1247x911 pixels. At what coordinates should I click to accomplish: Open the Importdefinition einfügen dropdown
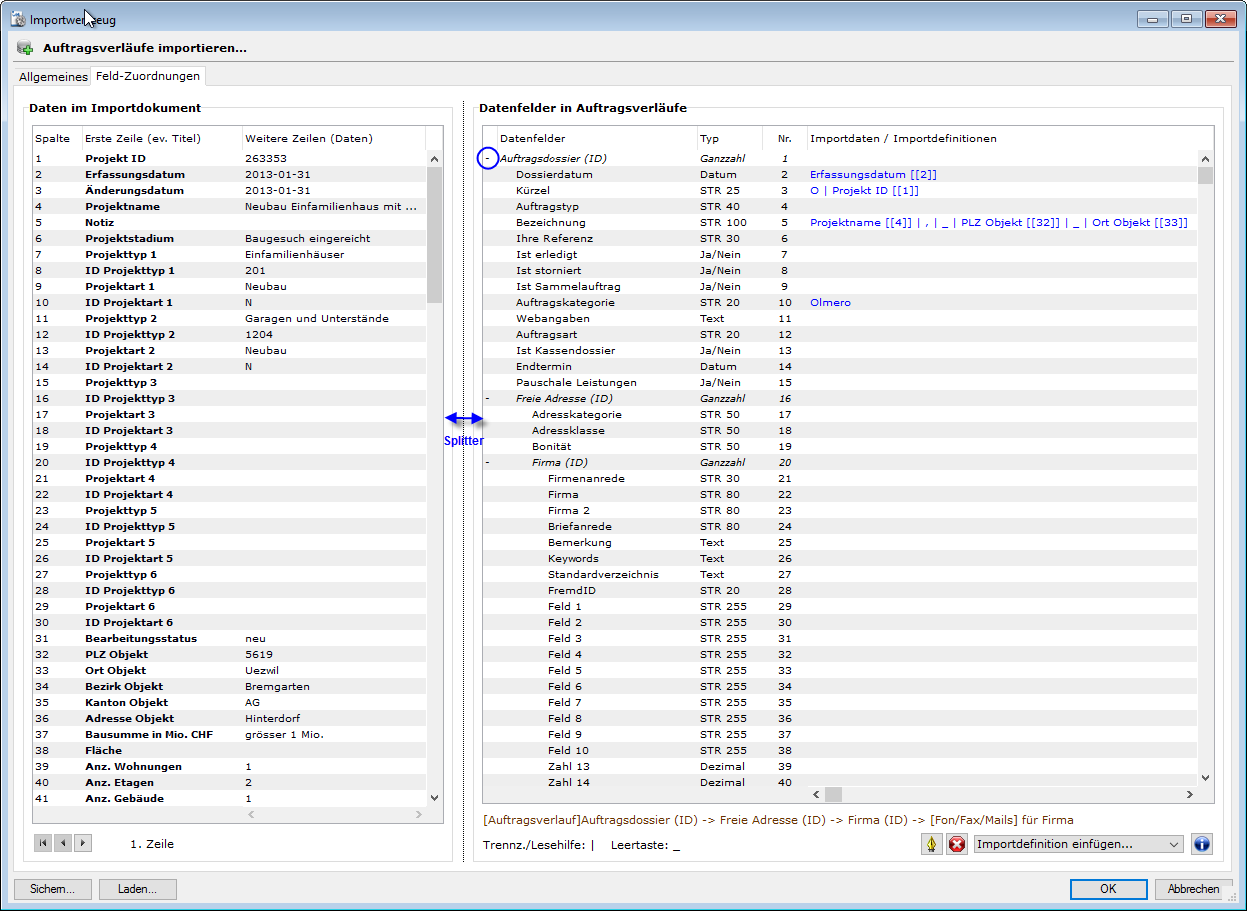click(x=1078, y=844)
